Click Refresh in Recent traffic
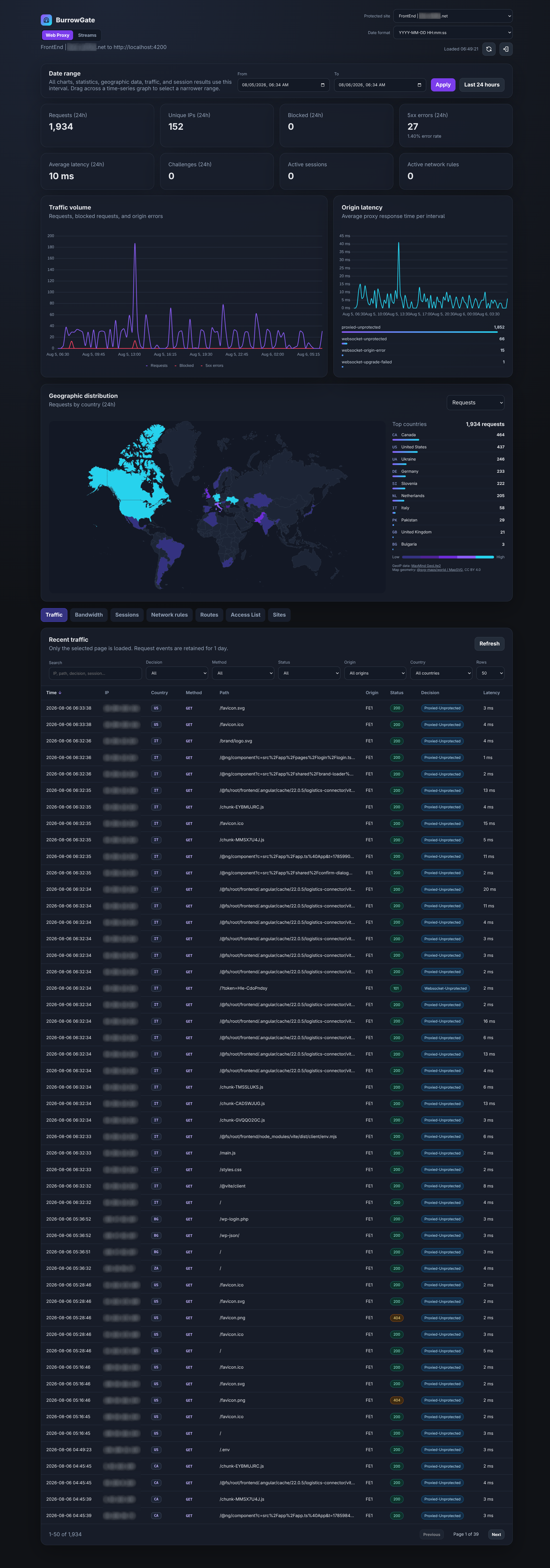 pyautogui.click(x=489, y=643)
